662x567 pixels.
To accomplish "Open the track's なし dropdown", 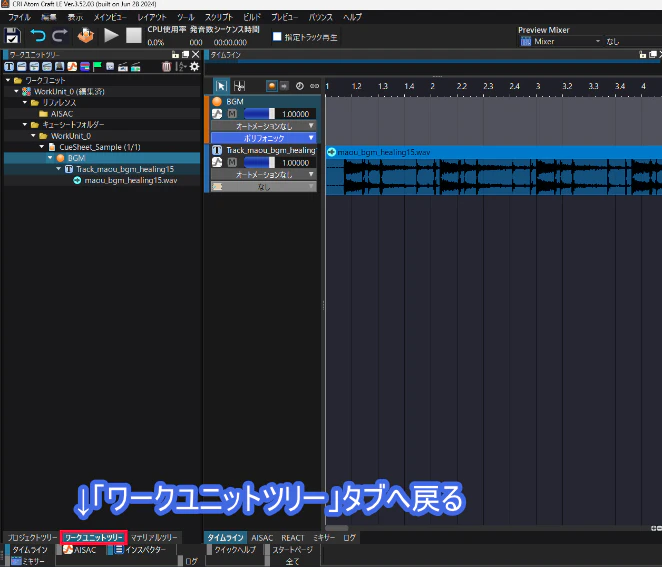I will (263, 186).
